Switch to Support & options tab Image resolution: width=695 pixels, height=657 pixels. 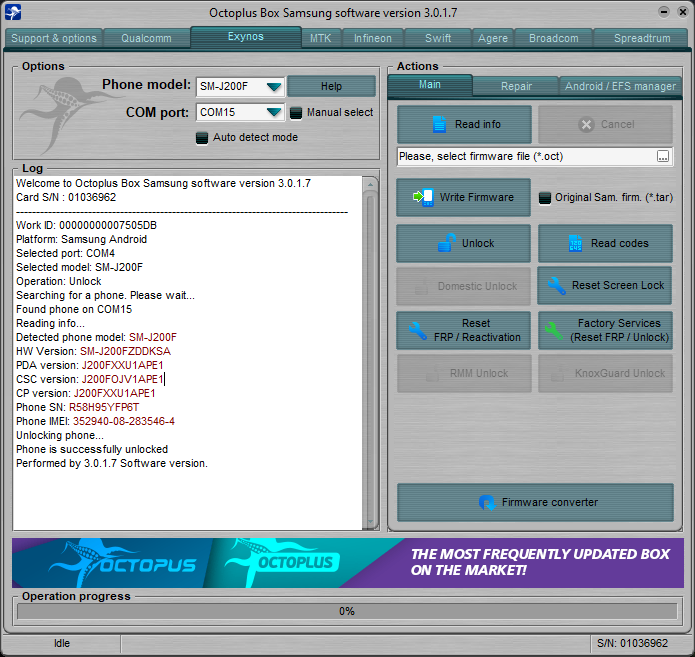tap(54, 38)
